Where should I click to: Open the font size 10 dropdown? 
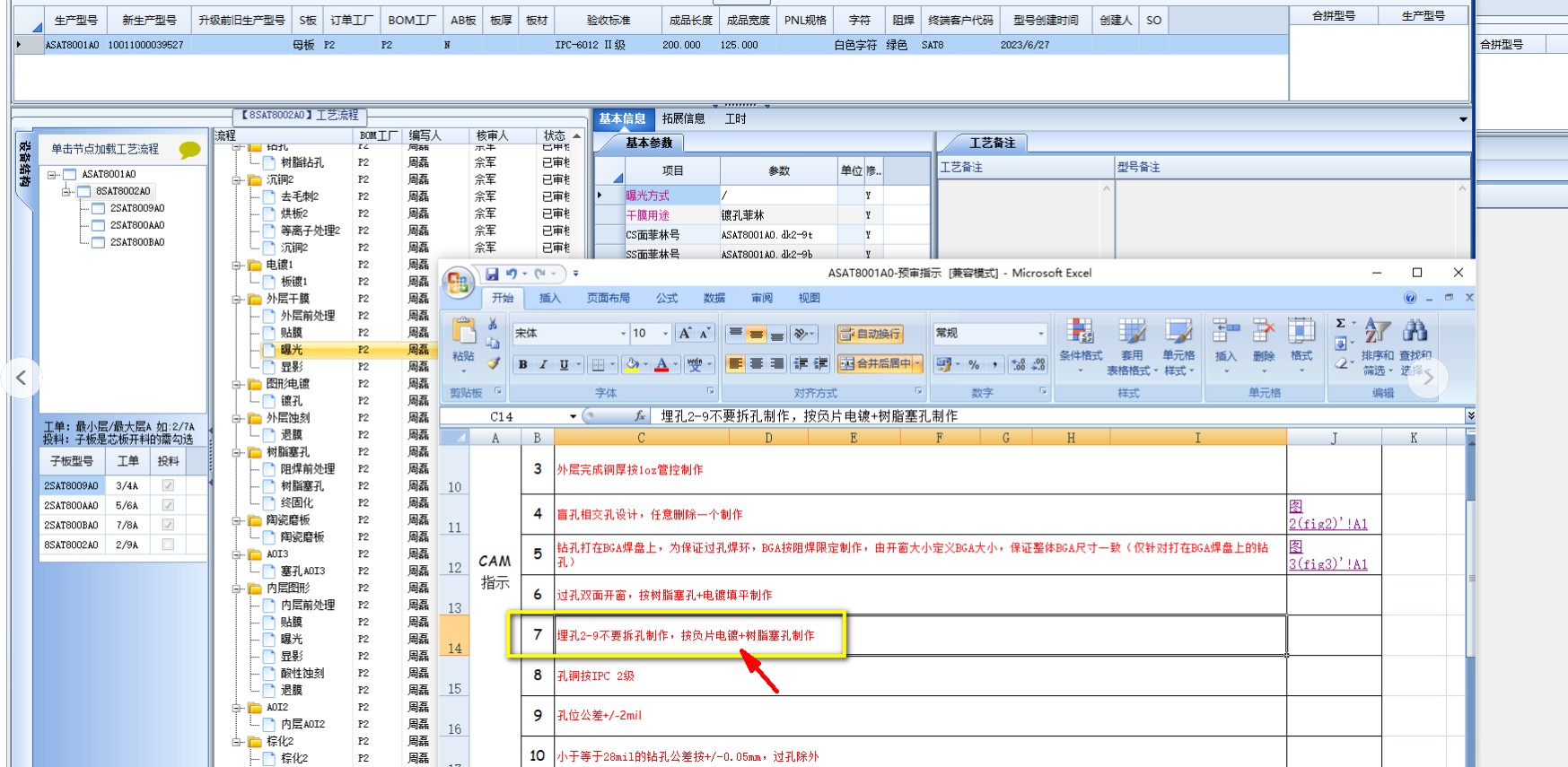[666, 334]
